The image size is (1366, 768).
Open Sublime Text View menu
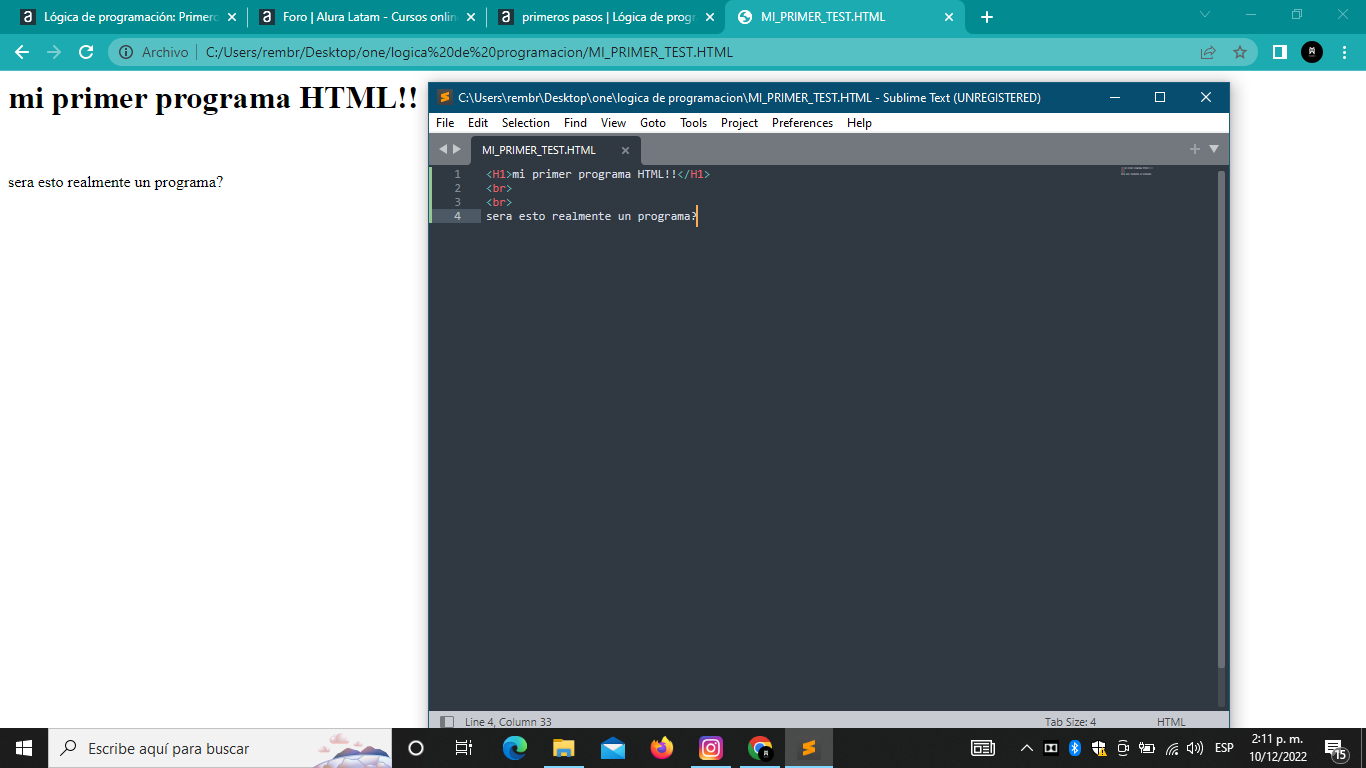click(x=613, y=123)
